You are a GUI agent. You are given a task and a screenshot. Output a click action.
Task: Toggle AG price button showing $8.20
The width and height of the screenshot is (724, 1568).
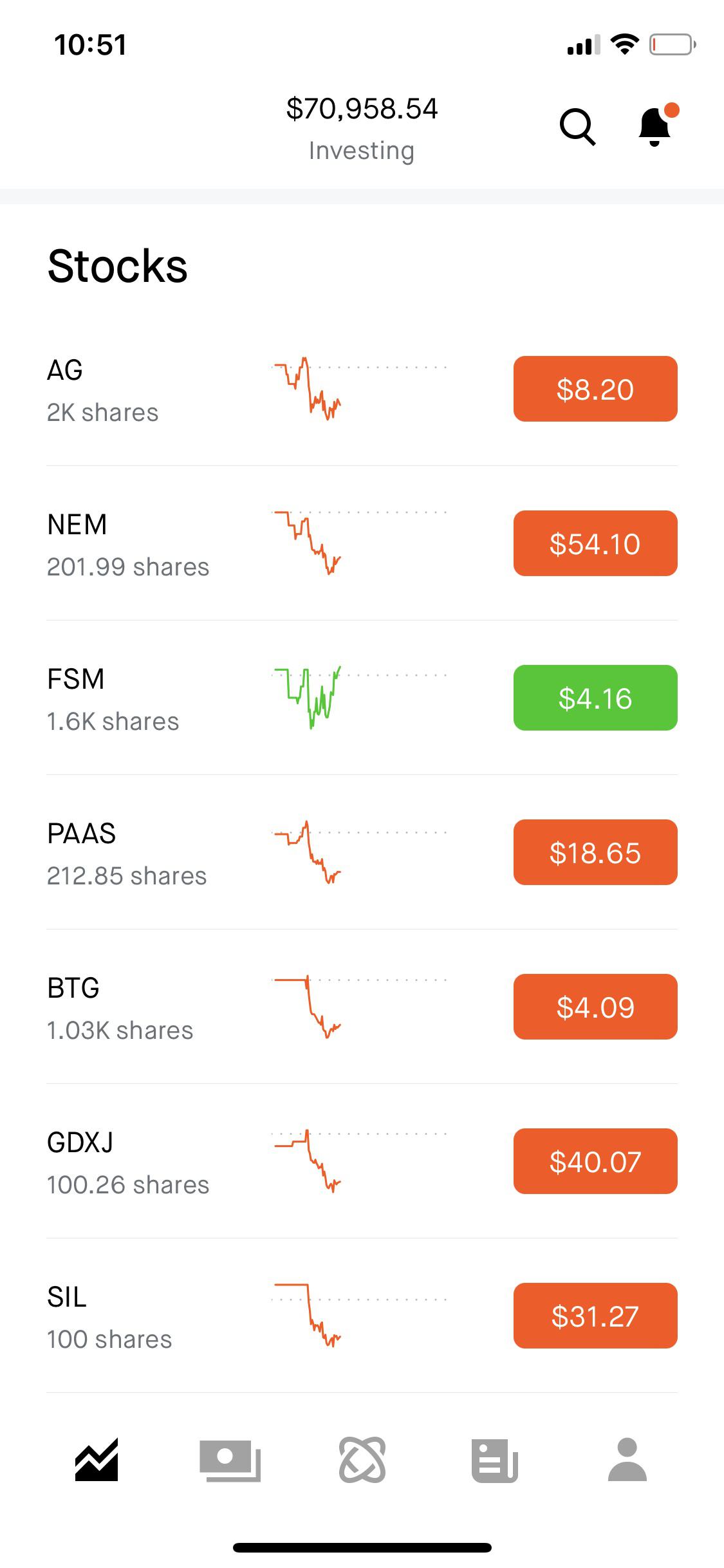pyautogui.click(x=595, y=389)
